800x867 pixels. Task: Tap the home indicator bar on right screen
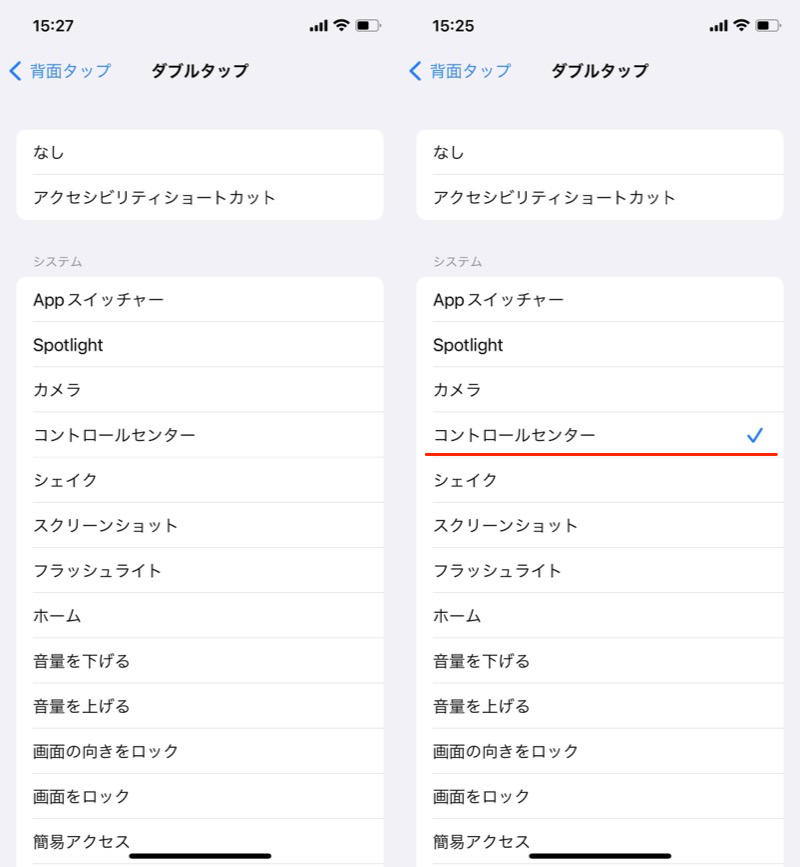pos(600,856)
